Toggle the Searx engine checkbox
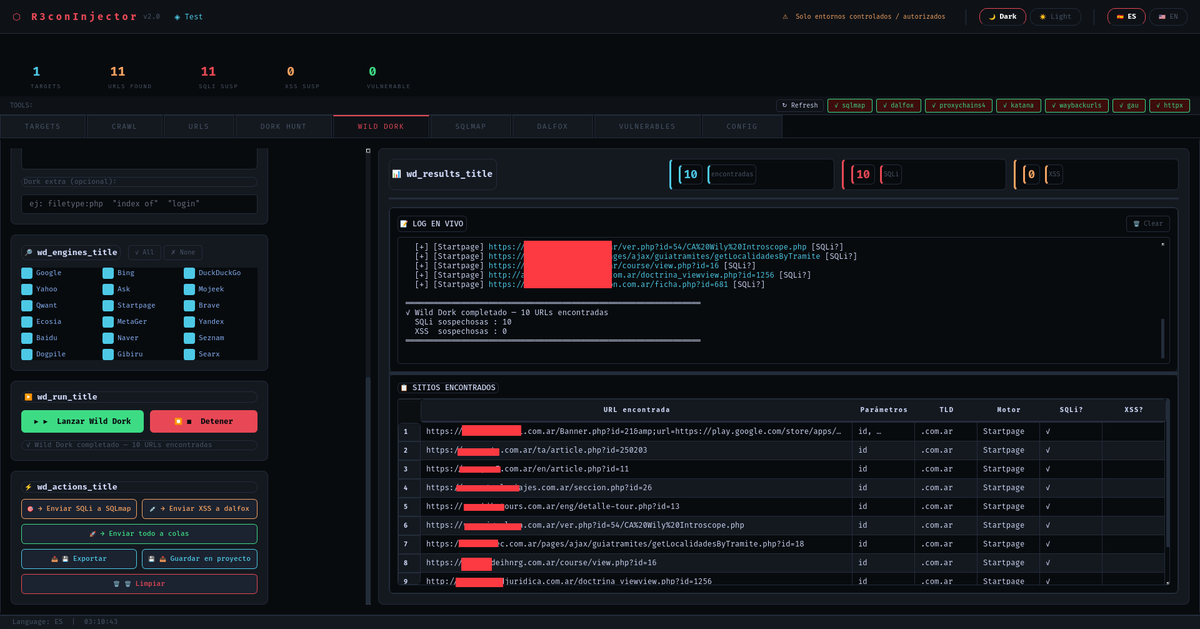The height and width of the screenshot is (629, 1200). point(189,354)
